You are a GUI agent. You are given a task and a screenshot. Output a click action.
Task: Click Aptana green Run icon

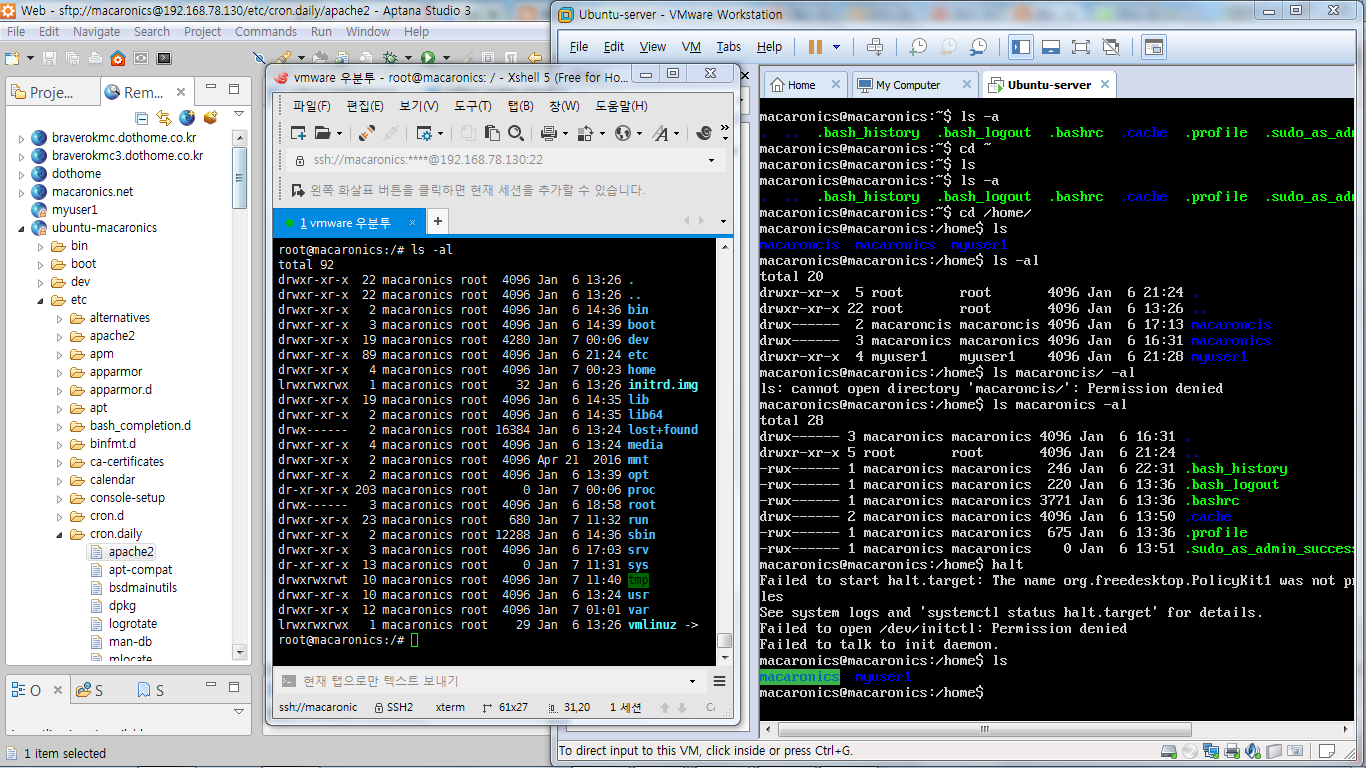428,58
